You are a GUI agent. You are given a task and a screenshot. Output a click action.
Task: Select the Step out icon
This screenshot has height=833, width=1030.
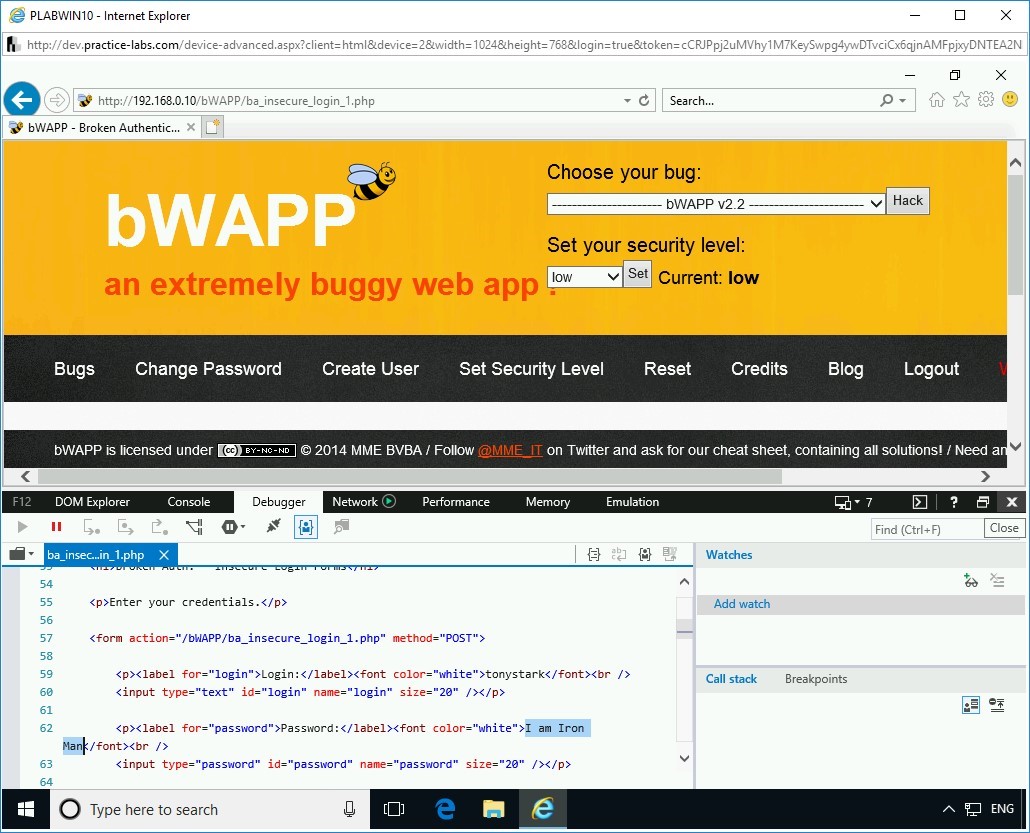161,527
